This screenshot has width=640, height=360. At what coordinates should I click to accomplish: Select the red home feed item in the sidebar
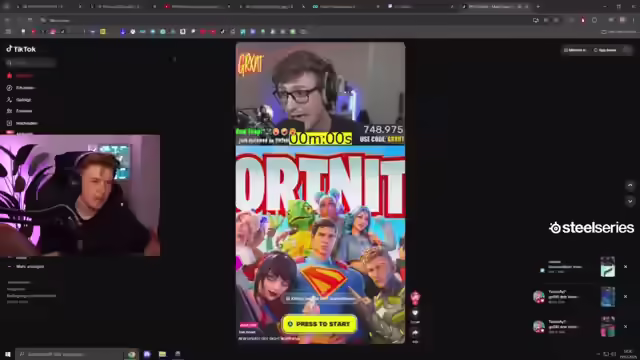[20, 76]
